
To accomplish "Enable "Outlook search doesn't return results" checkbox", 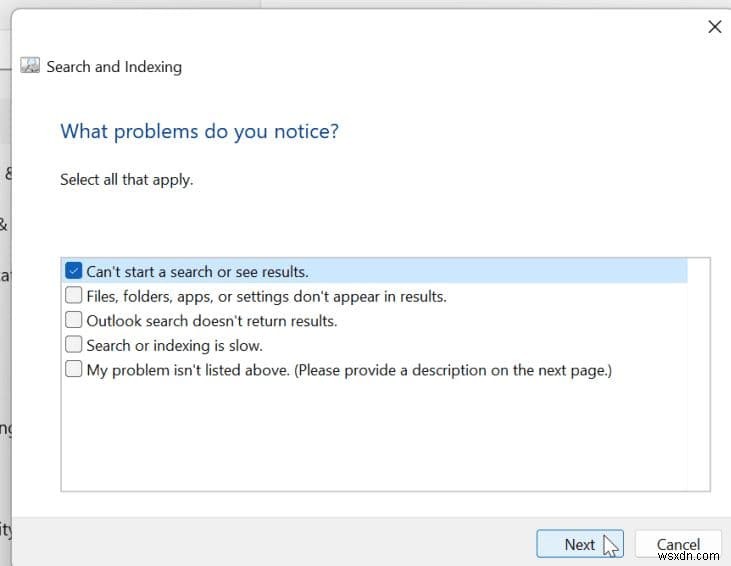I will point(74,320).
